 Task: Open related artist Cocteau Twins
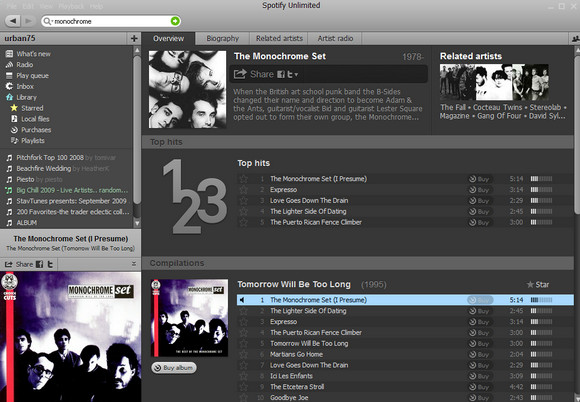click(x=497, y=107)
